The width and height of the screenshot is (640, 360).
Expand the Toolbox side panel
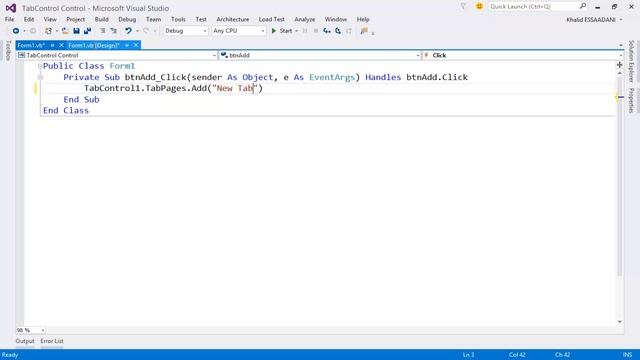tap(8, 51)
